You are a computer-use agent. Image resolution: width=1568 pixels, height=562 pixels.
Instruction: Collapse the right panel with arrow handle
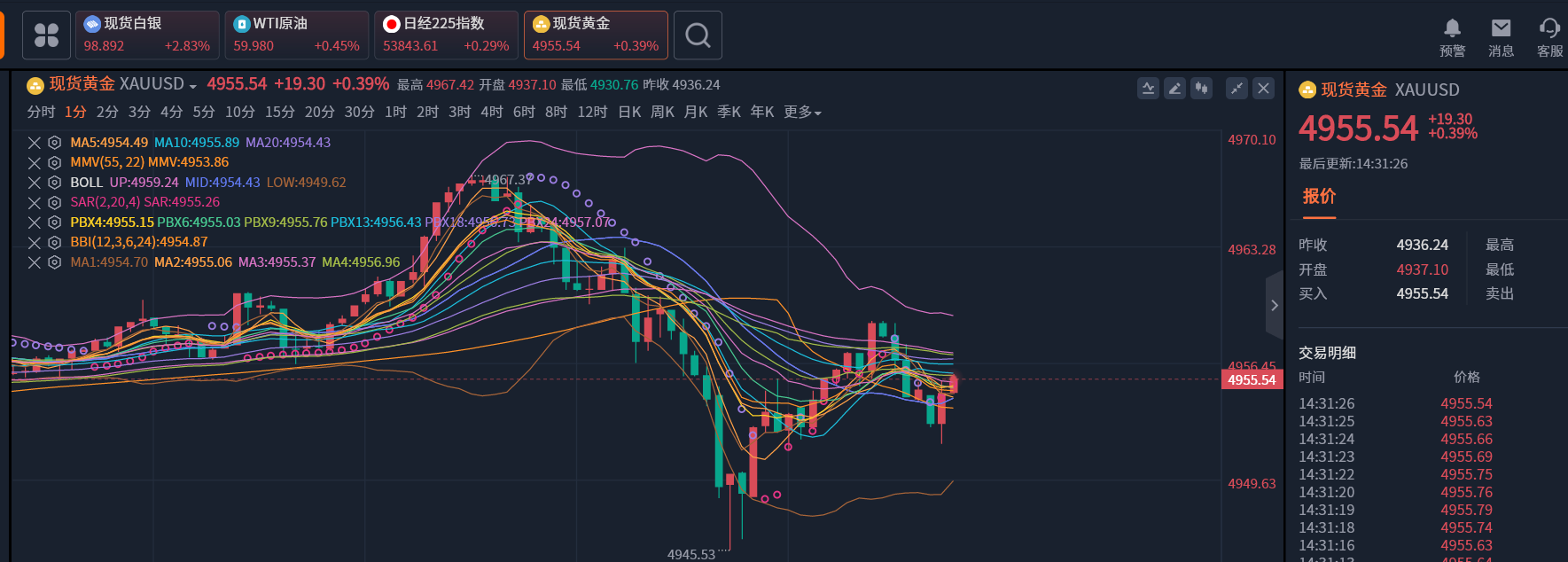tap(1274, 306)
